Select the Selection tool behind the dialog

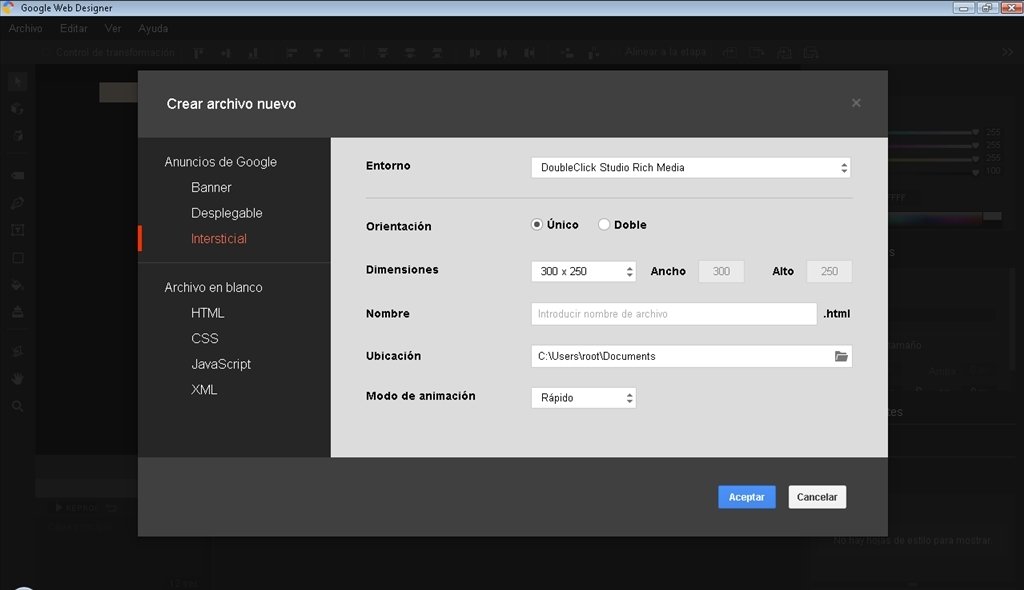point(18,82)
